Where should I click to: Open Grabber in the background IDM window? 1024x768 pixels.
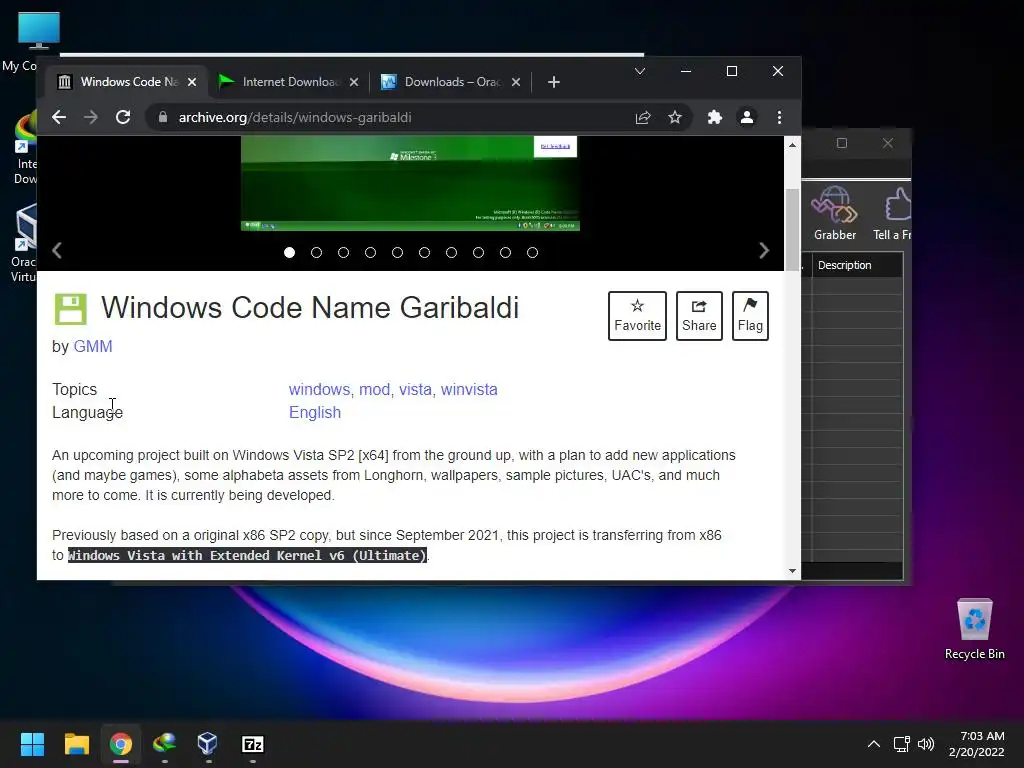point(835,214)
